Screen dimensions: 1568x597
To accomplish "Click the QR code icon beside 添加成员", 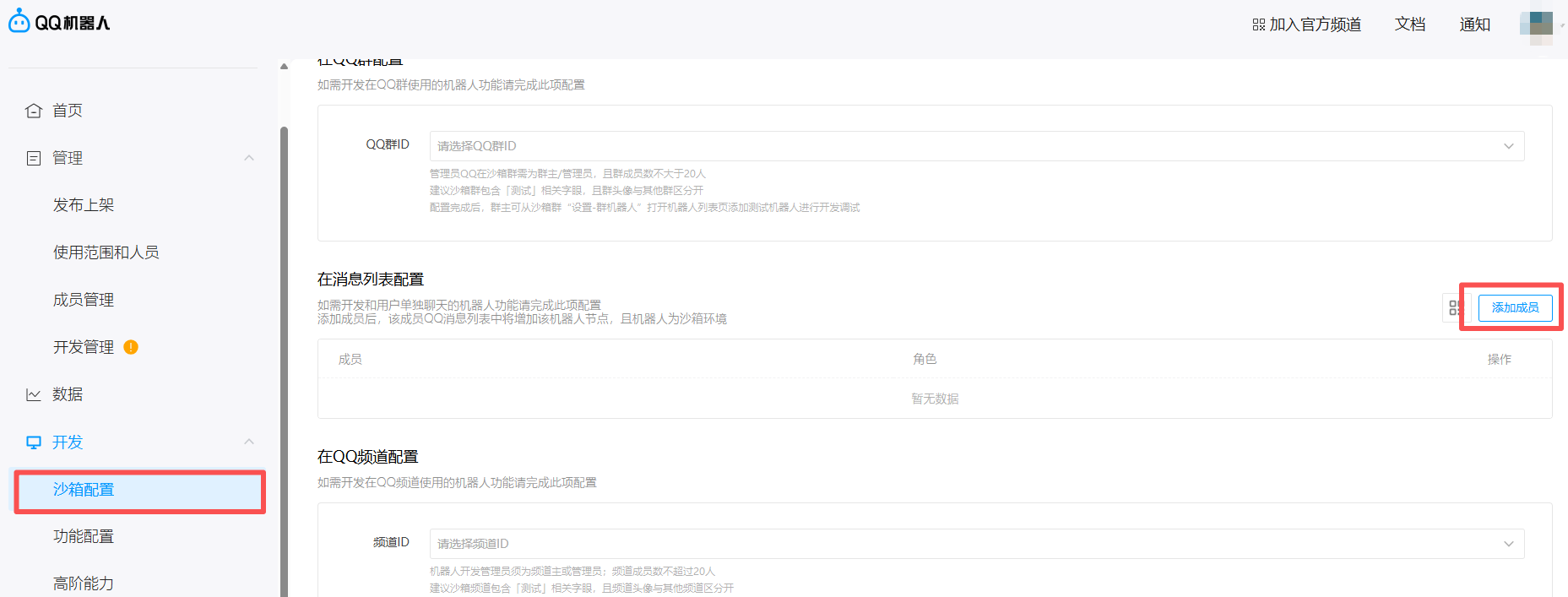I will pyautogui.click(x=1455, y=308).
